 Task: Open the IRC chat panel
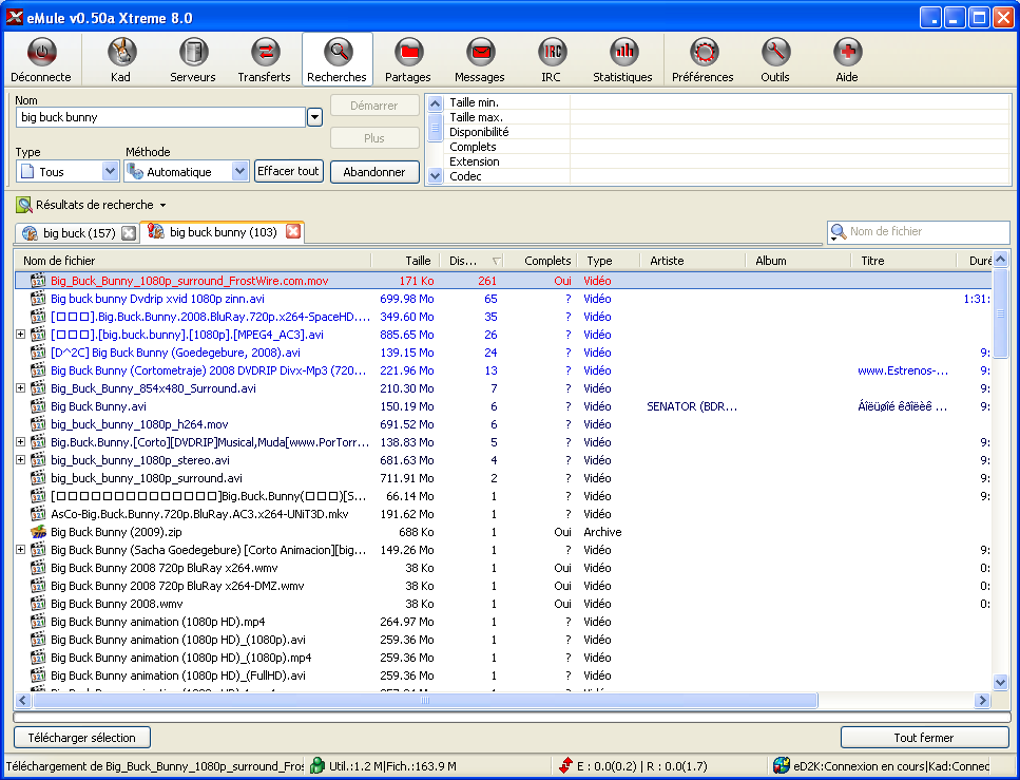click(551, 59)
